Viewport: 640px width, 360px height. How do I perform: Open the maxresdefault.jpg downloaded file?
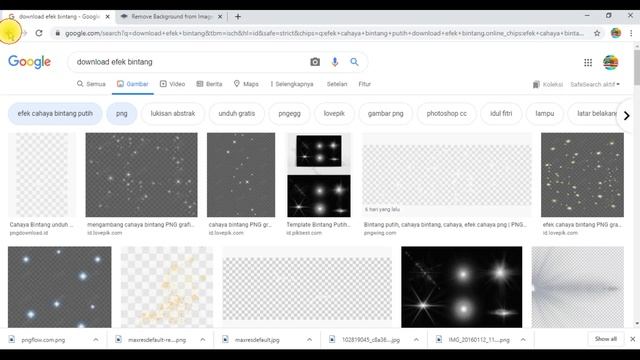pyautogui.click(x=257, y=340)
